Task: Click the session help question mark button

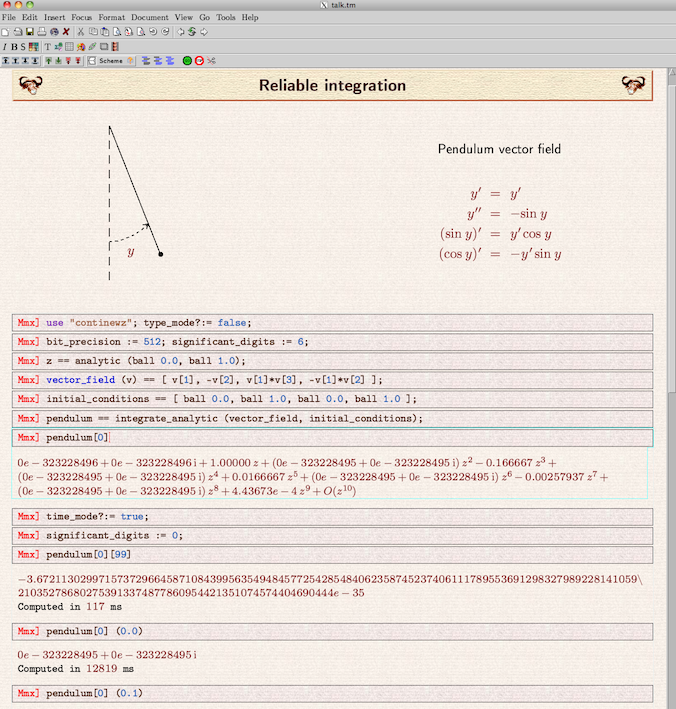Action: pyautogui.click(x=130, y=61)
